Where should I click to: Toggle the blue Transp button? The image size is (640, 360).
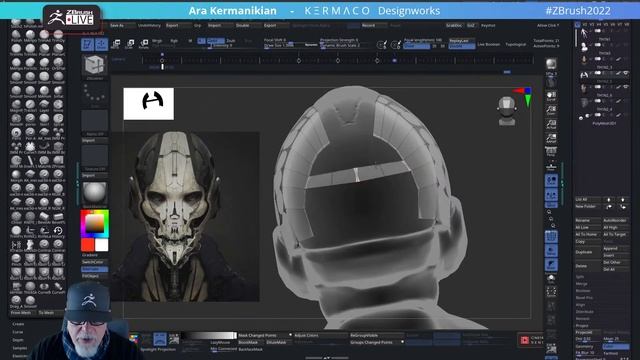[551, 251]
